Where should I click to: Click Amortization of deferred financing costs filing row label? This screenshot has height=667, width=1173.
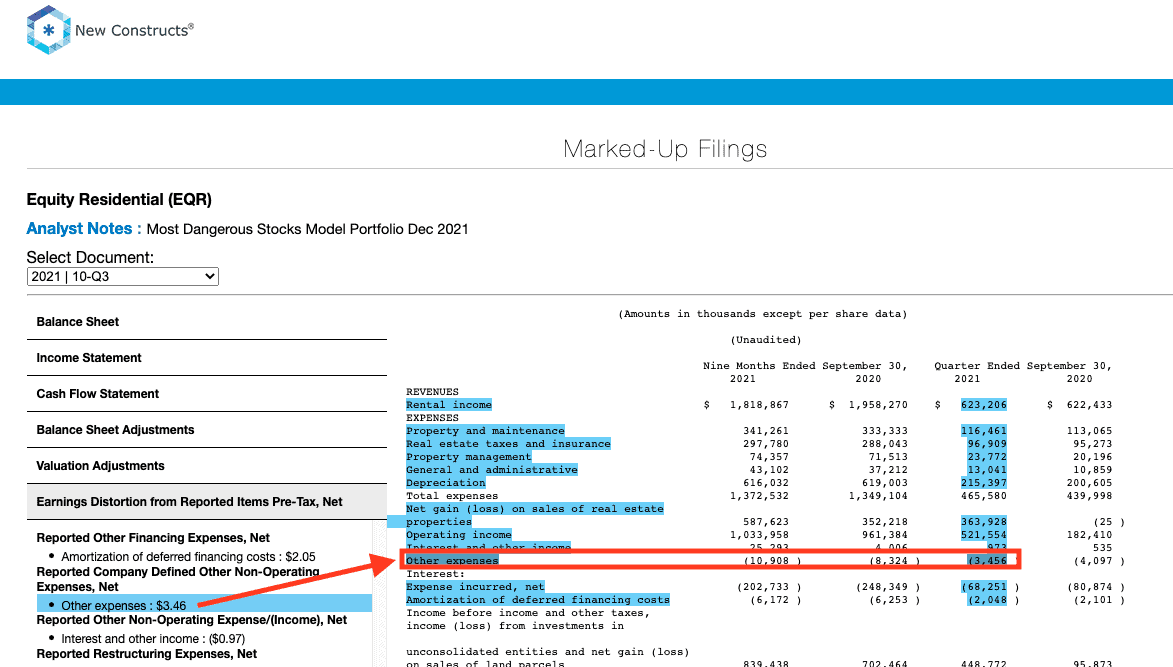(x=538, y=600)
